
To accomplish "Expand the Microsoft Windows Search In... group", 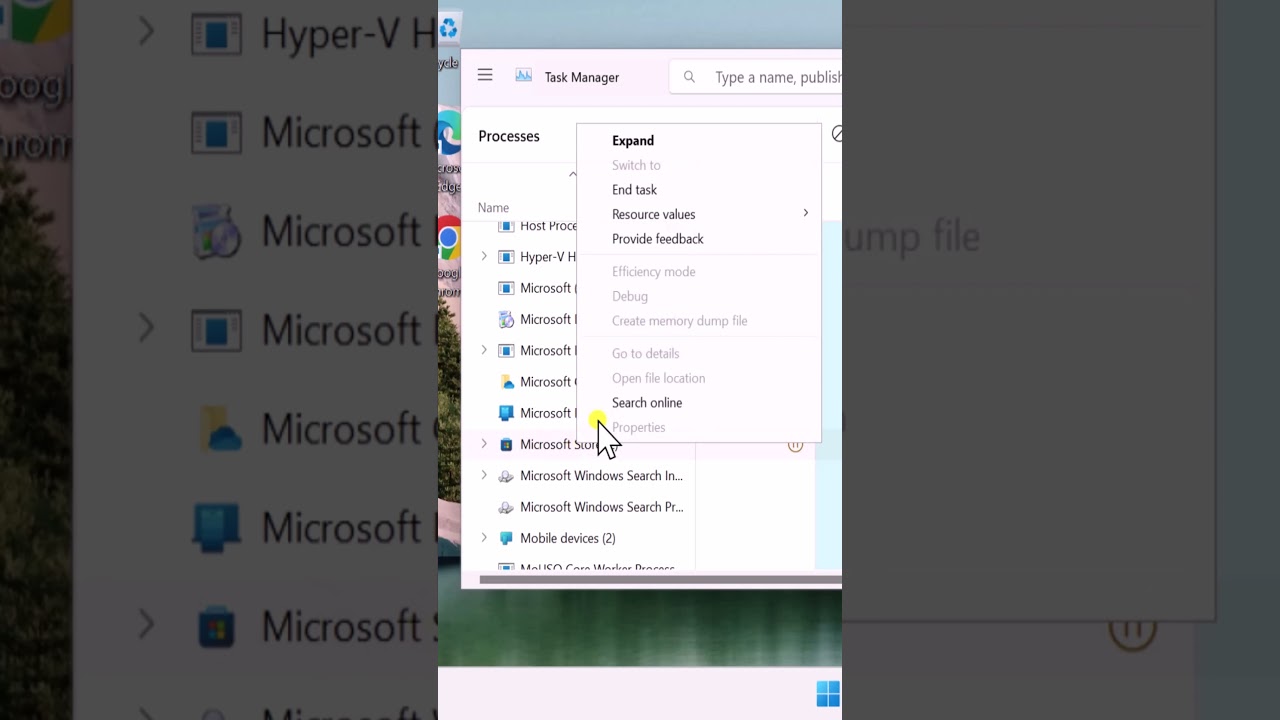I will [484, 476].
